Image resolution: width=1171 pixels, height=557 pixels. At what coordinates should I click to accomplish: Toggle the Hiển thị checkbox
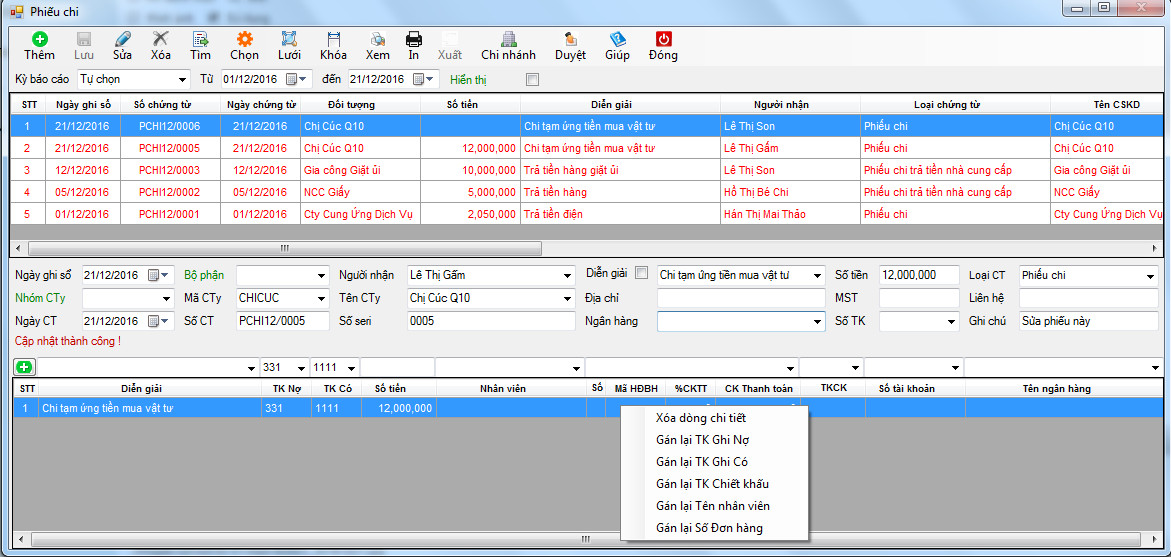point(532,78)
